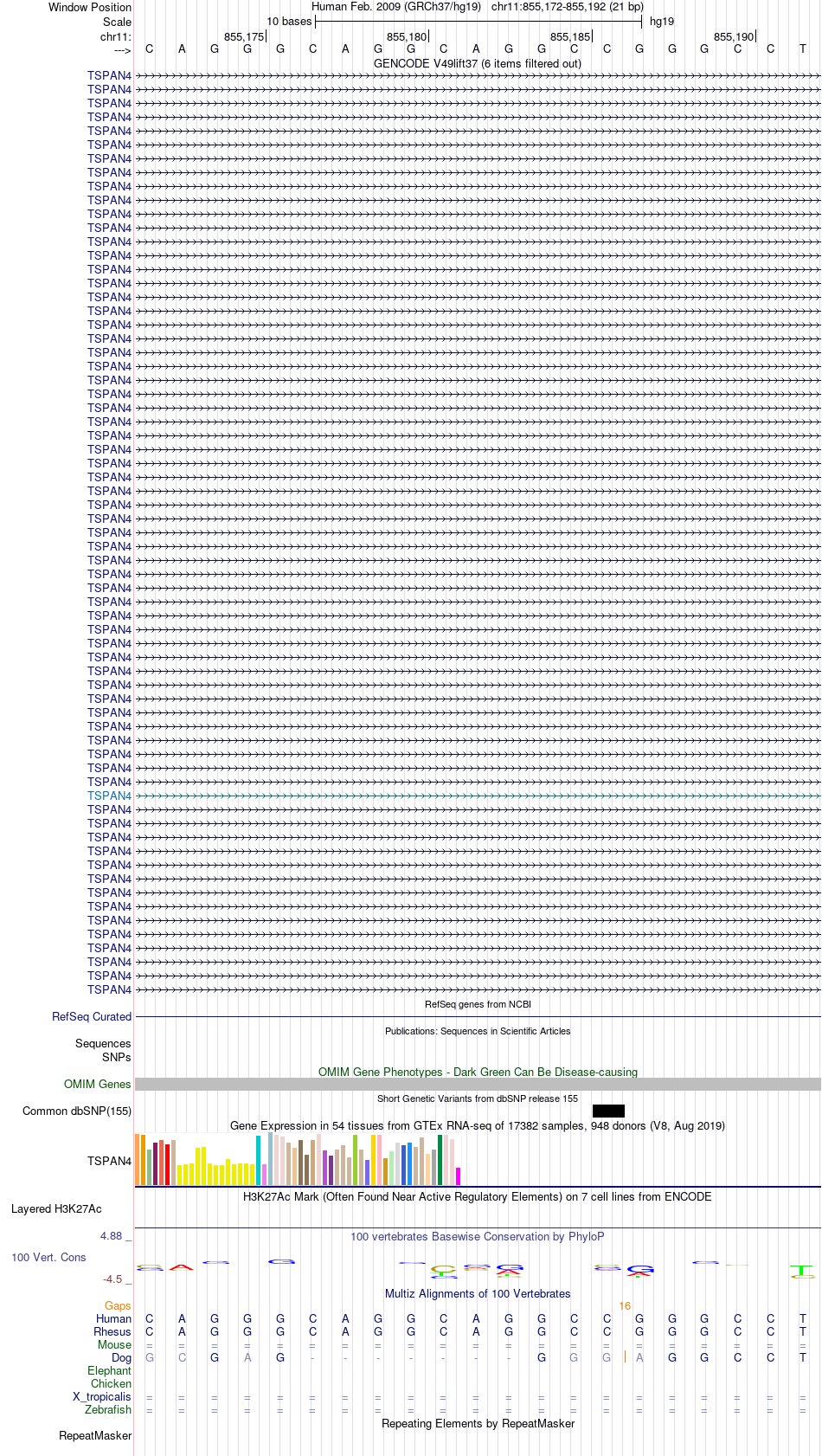Click orange insertion bar in Dog row

(625, 1357)
